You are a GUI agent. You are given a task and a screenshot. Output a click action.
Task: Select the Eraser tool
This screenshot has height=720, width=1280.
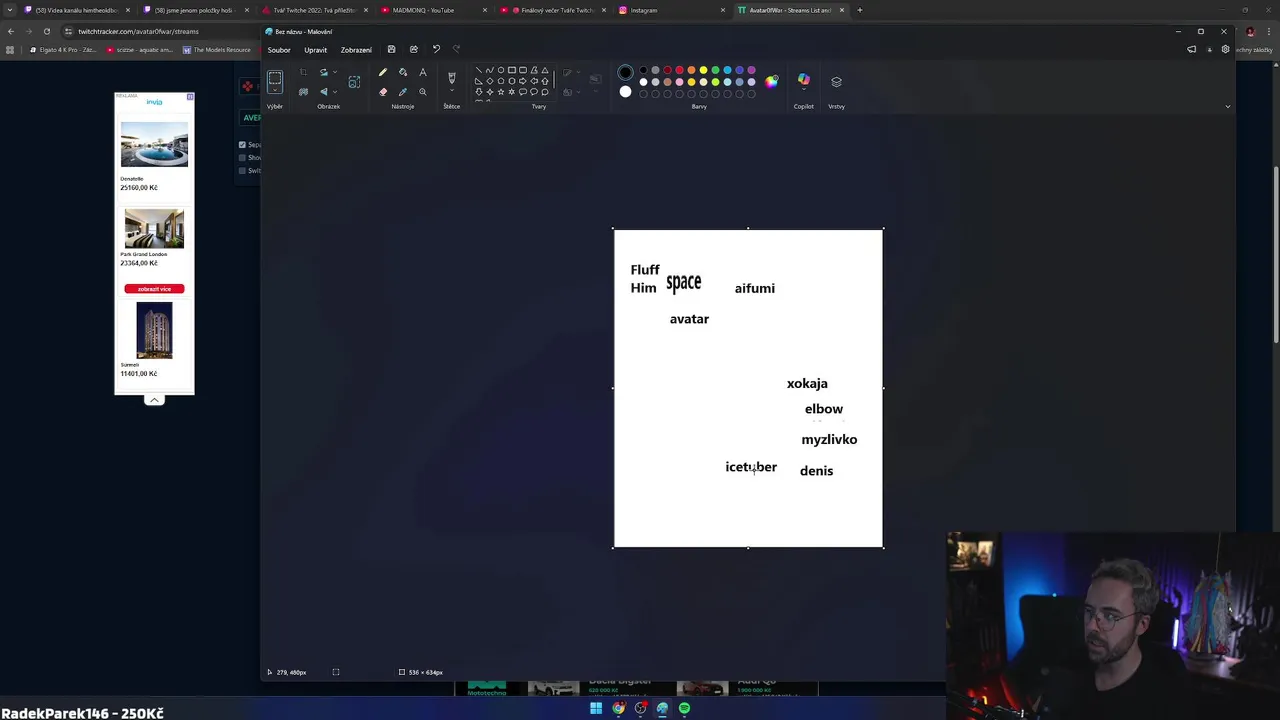click(383, 92)
